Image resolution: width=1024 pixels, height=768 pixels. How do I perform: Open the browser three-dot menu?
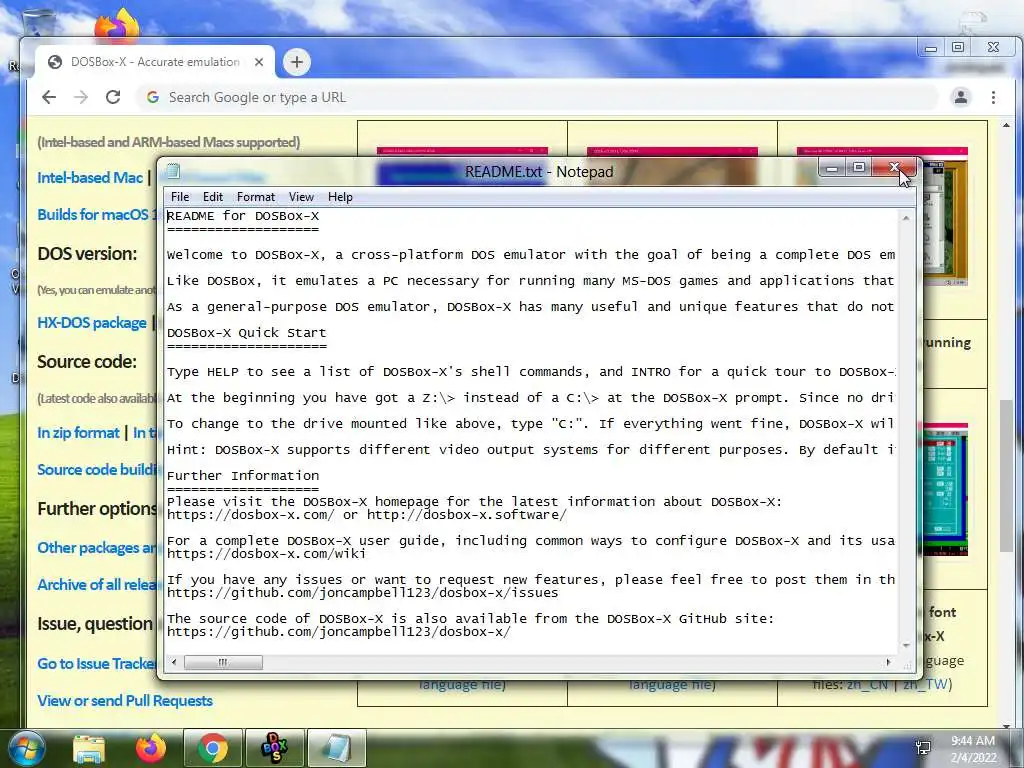[993, 97]
